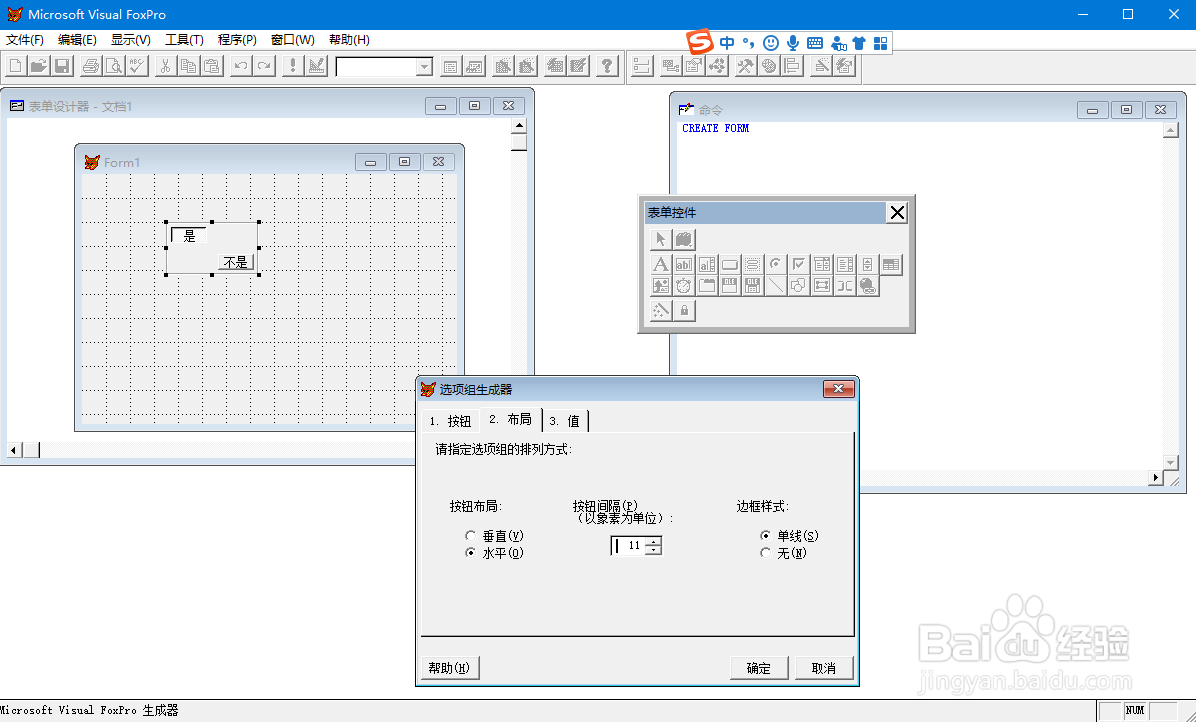The width and height of the screenshot is (1196, 722).
Task: Switch to the 1. 按钮 tab
Action: [x=450, y=421]
